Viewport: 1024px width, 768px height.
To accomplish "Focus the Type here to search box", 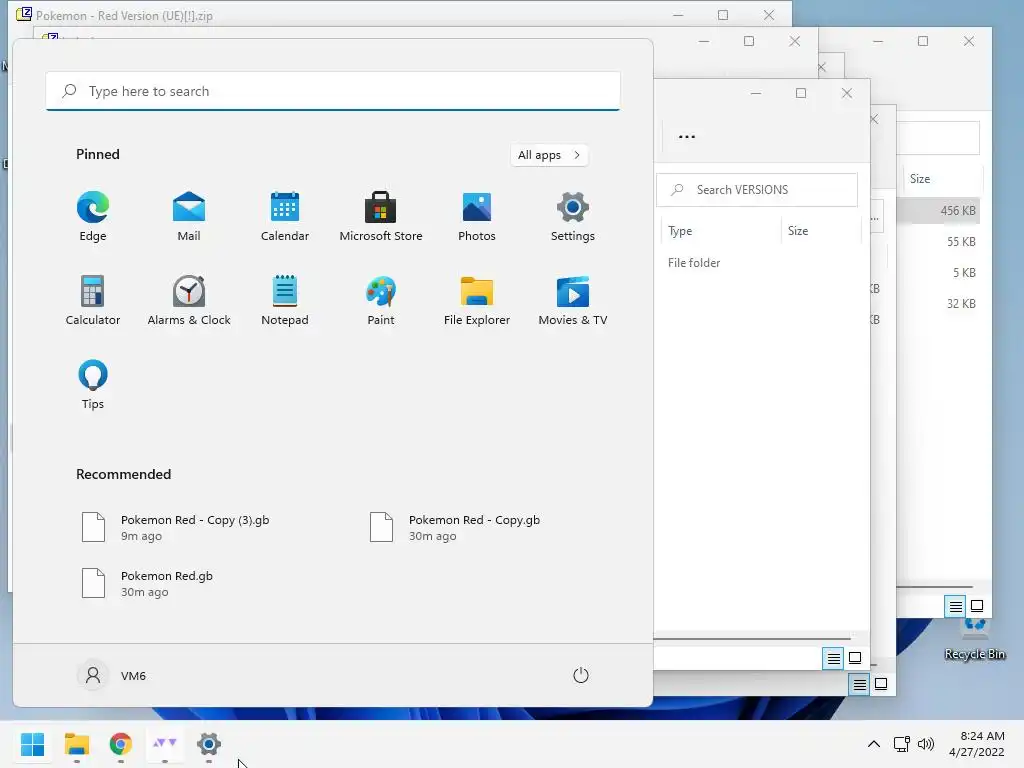I will coord(333,91).
